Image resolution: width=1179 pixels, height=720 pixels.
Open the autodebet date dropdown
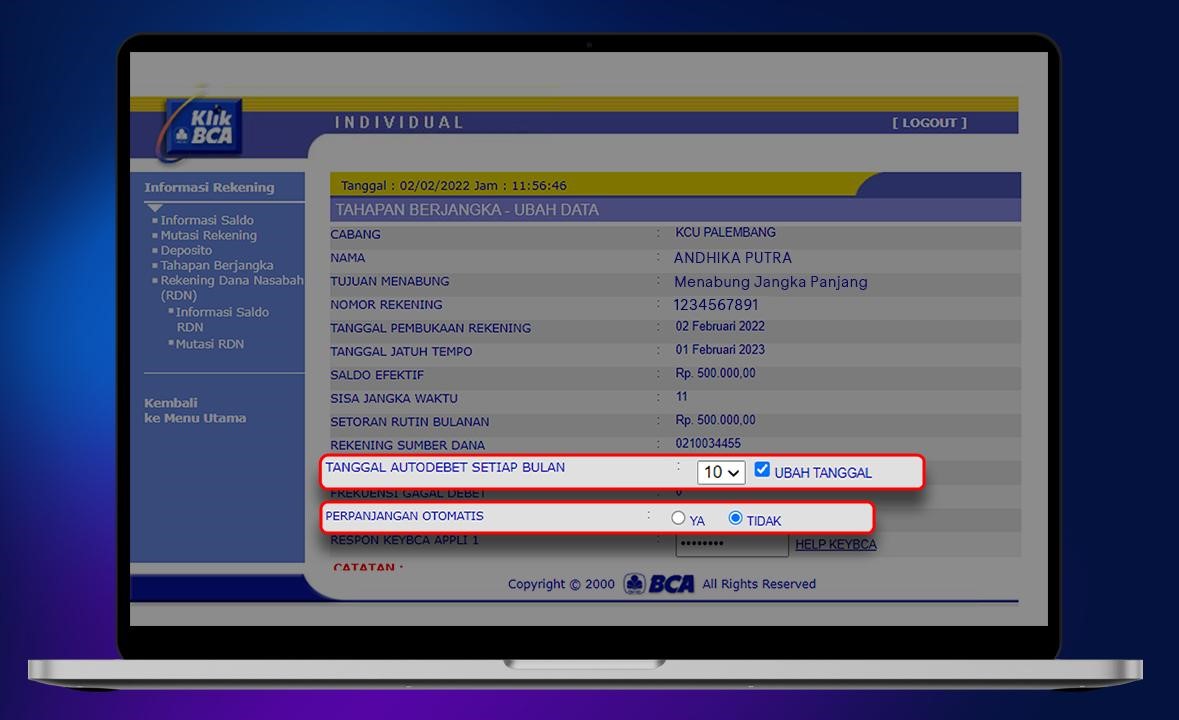(721, 472)
